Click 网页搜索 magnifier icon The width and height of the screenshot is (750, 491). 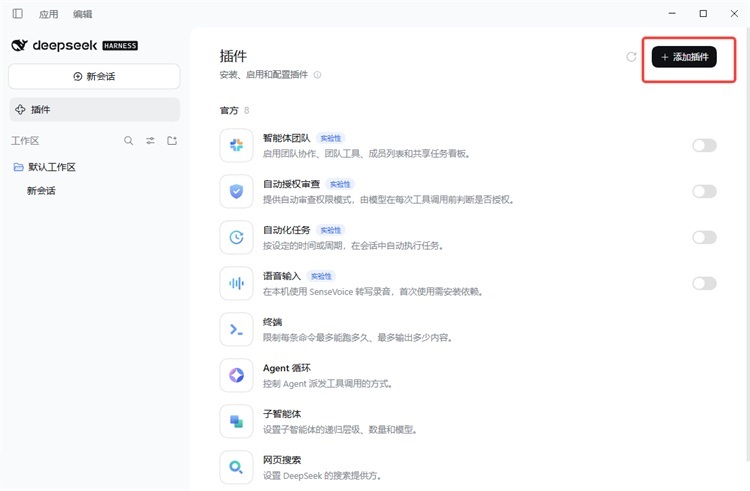click(236, 467)
